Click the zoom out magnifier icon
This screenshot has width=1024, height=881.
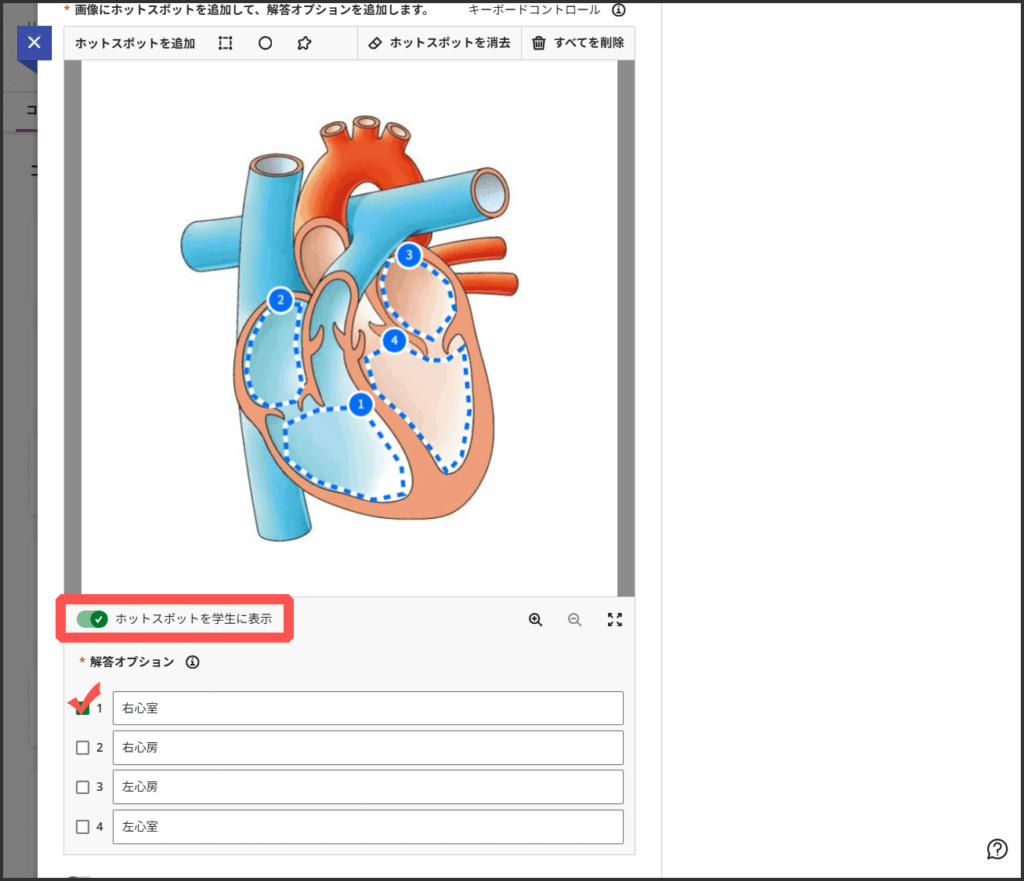point(575,620)
